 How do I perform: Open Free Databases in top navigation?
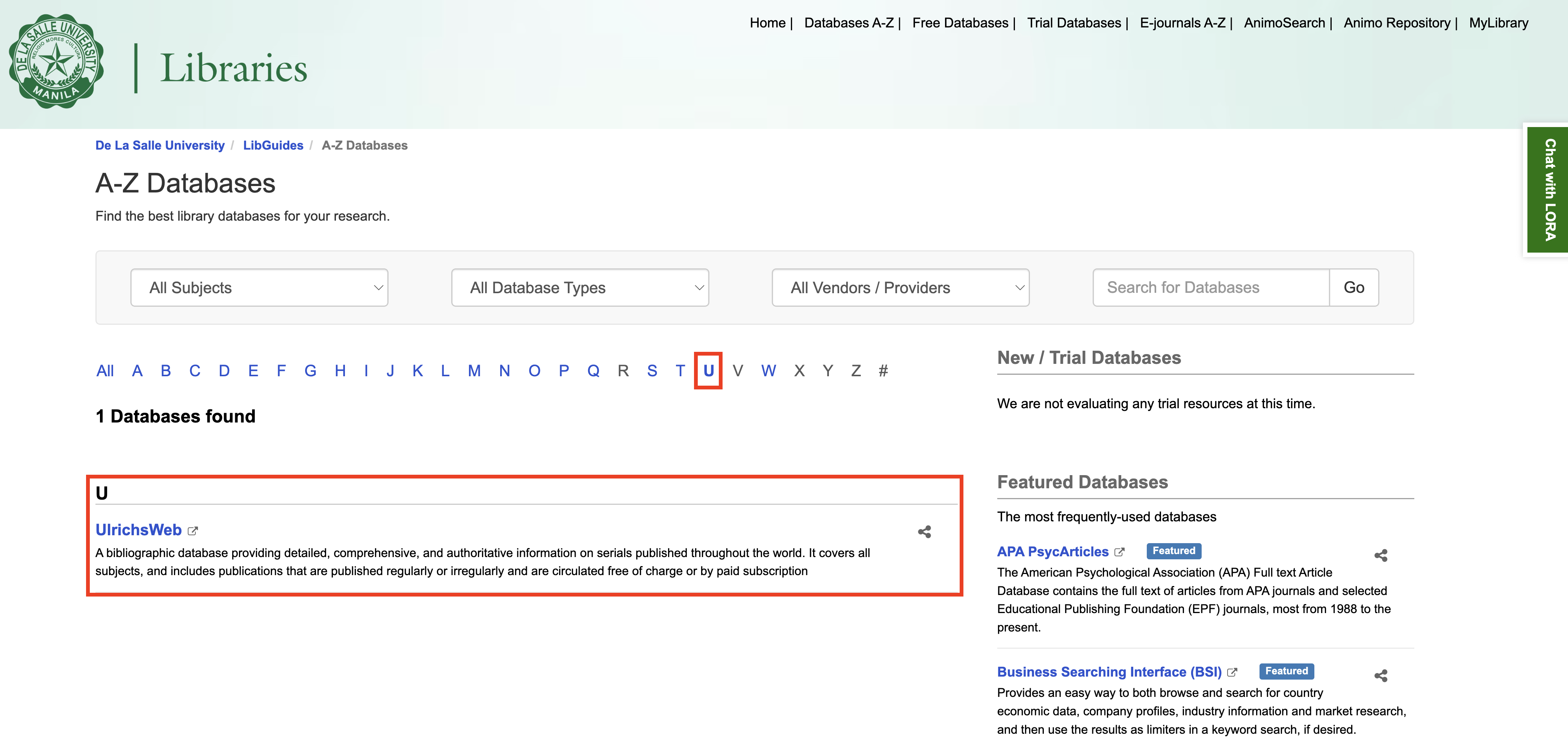(960, 23)
